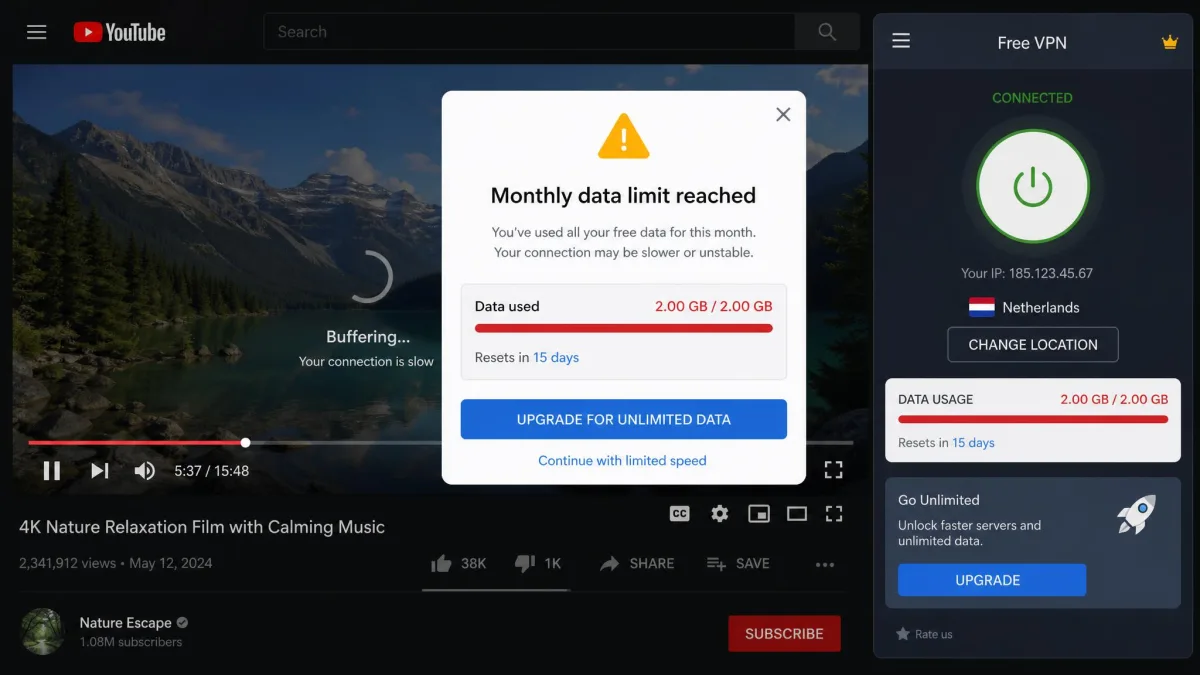Click the 5:37 / 15:48 time display
This screenshot has width=1200, height=675.
211,470
